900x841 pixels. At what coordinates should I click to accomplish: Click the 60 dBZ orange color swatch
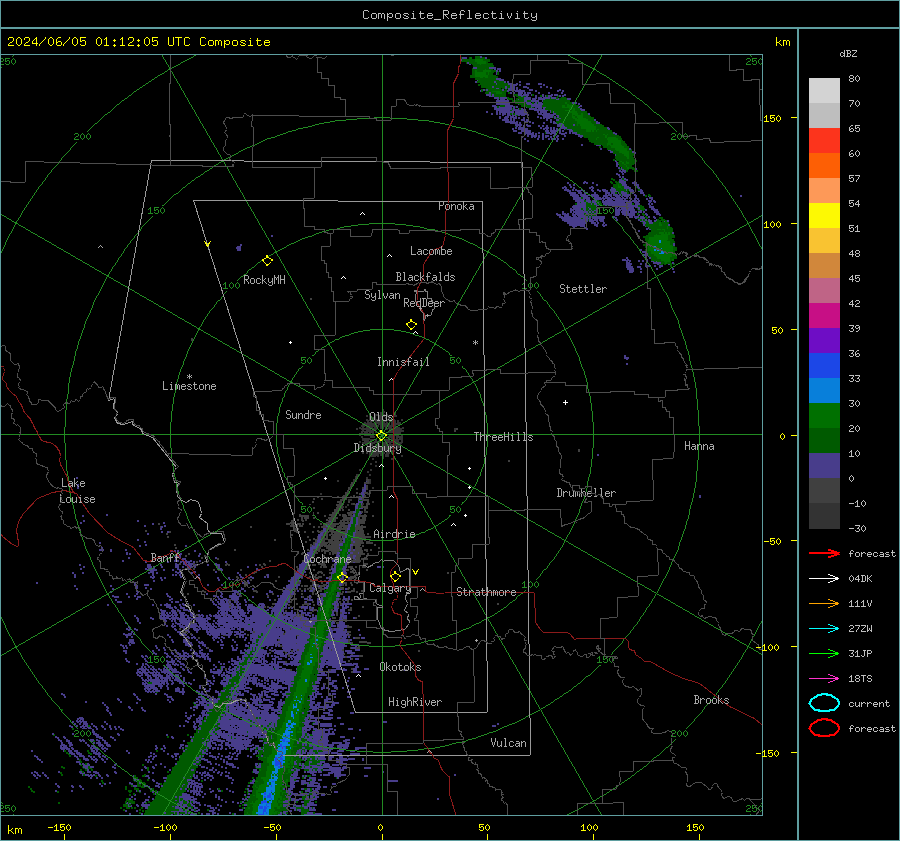click(824, 165)
